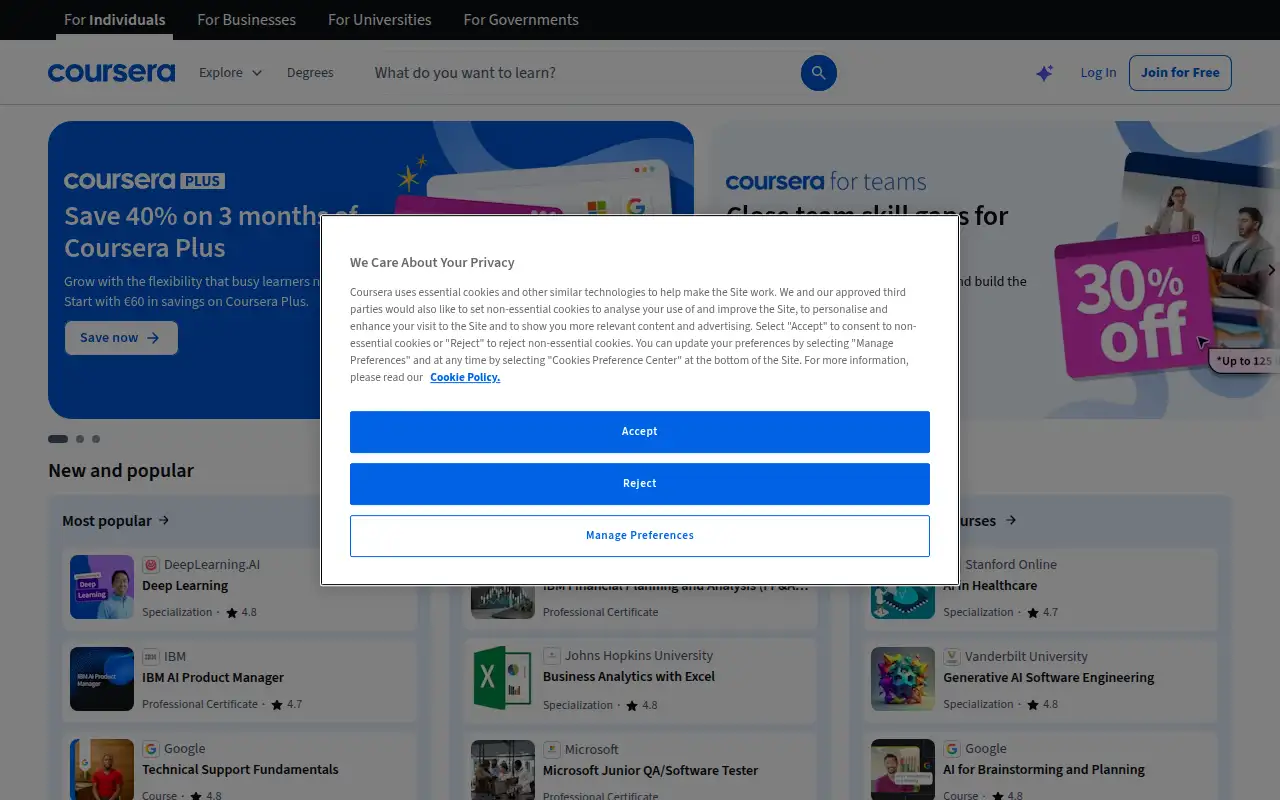The height and width of the screenshot is (800, 1280).
Task: Open the AI sparkle assistant icon
Action: point(1044,73)
